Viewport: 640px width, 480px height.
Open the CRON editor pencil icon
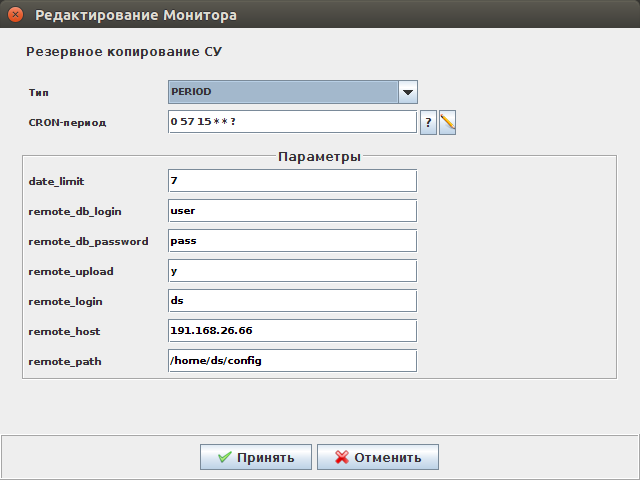(448, 123)
